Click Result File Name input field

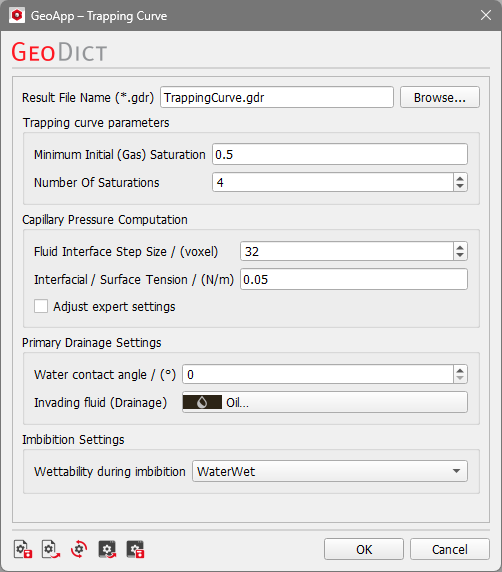click(x=277, y=97)
